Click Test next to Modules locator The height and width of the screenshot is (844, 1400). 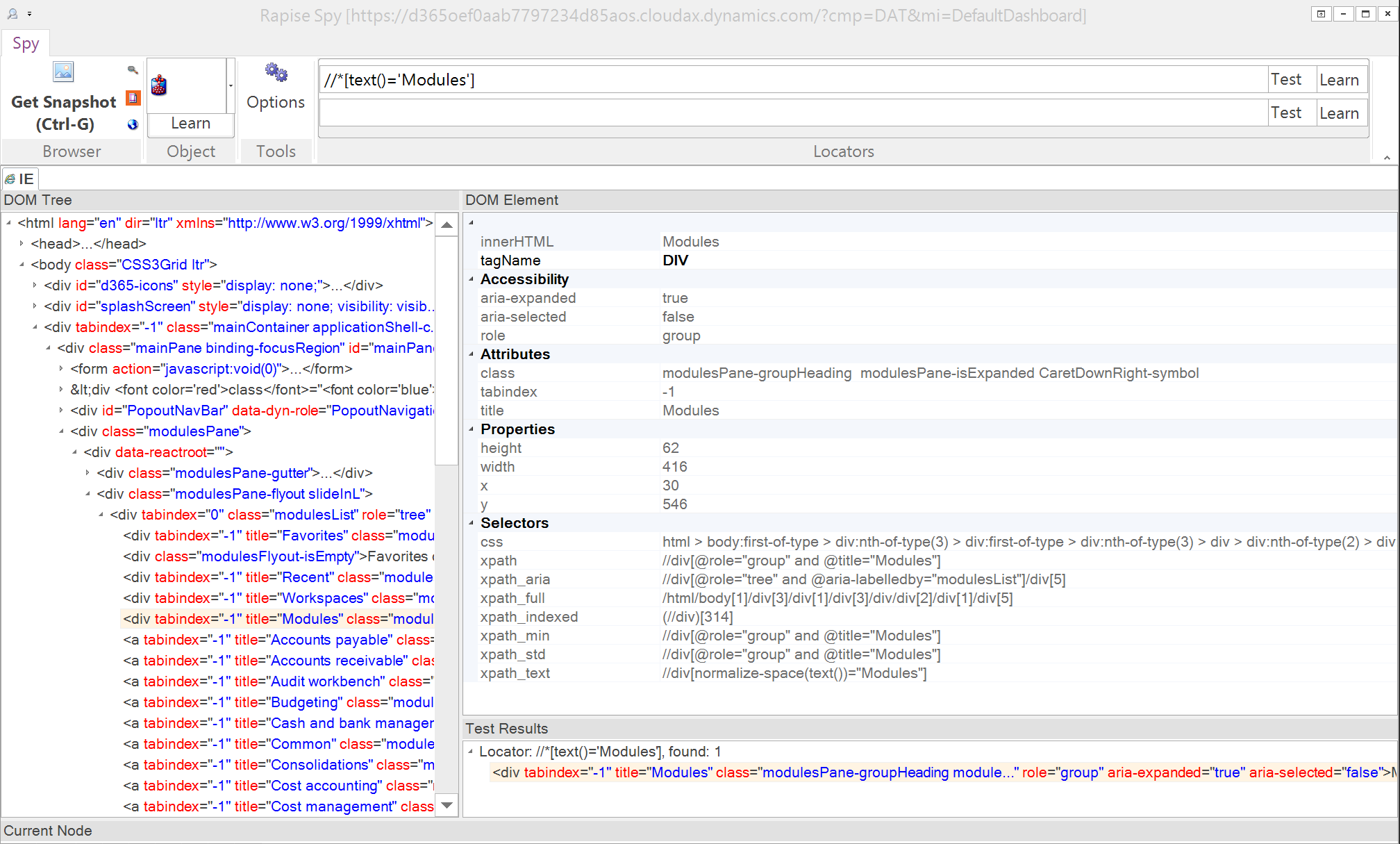(1285, 80)
